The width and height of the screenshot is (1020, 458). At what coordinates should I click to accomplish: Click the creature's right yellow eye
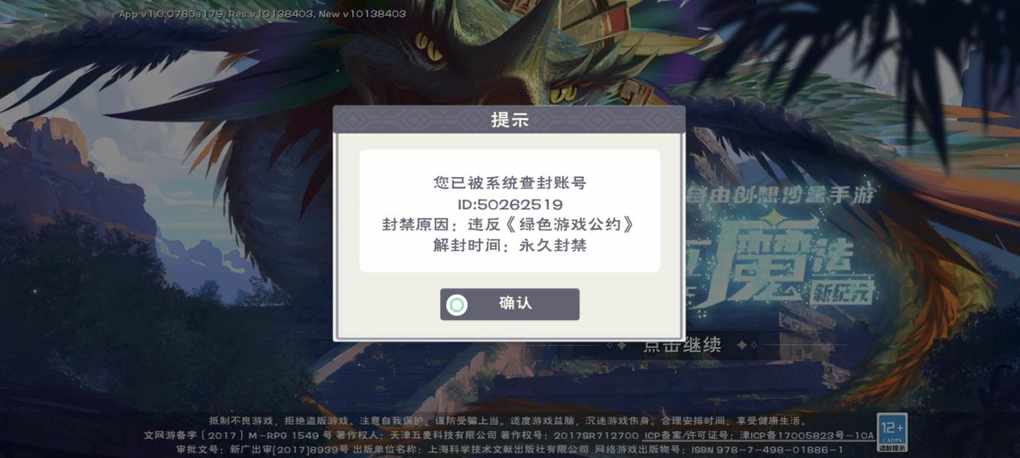(x=562, y=95)
